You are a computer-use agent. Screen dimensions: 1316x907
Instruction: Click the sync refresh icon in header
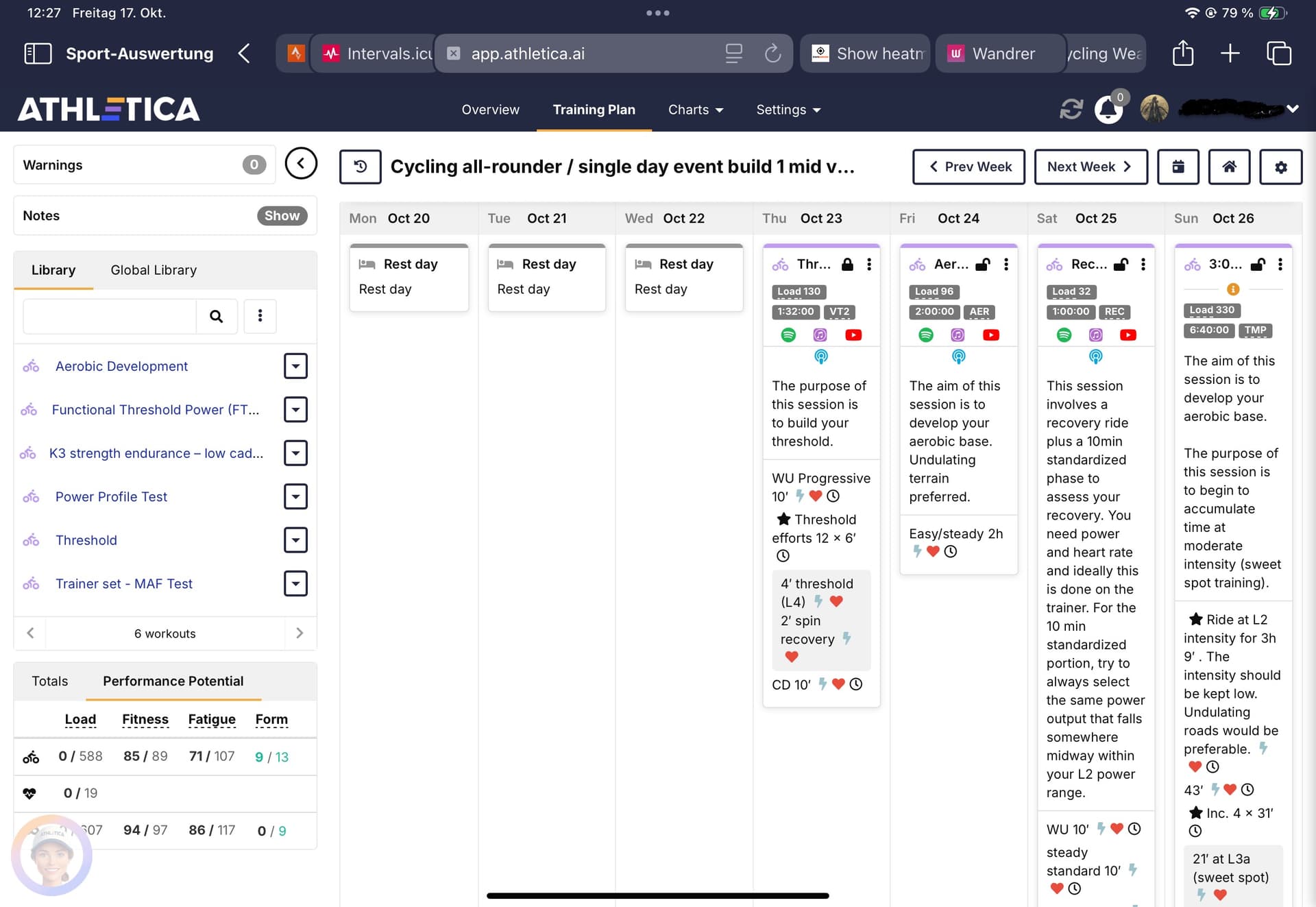1071,109
